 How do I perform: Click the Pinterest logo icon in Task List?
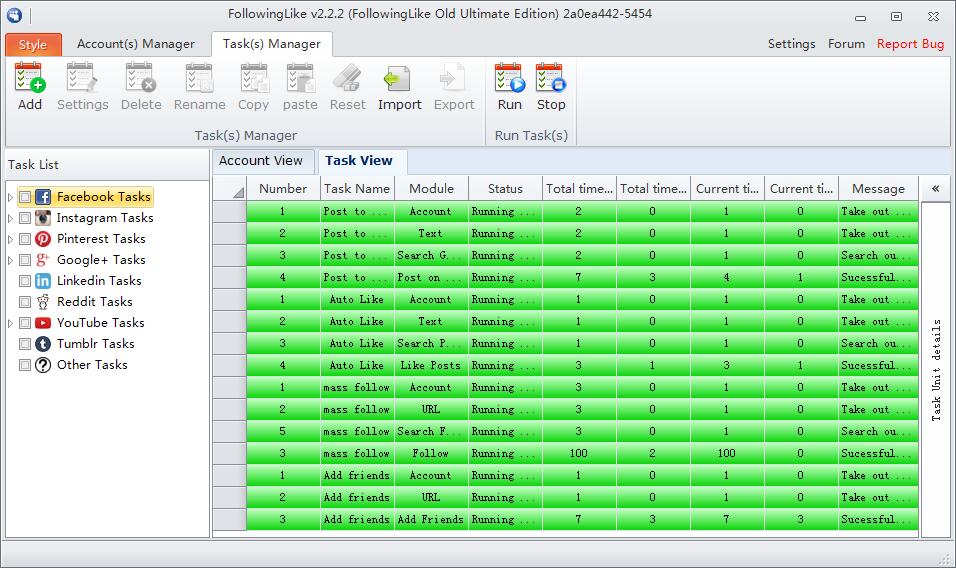(x=43, y=239)
